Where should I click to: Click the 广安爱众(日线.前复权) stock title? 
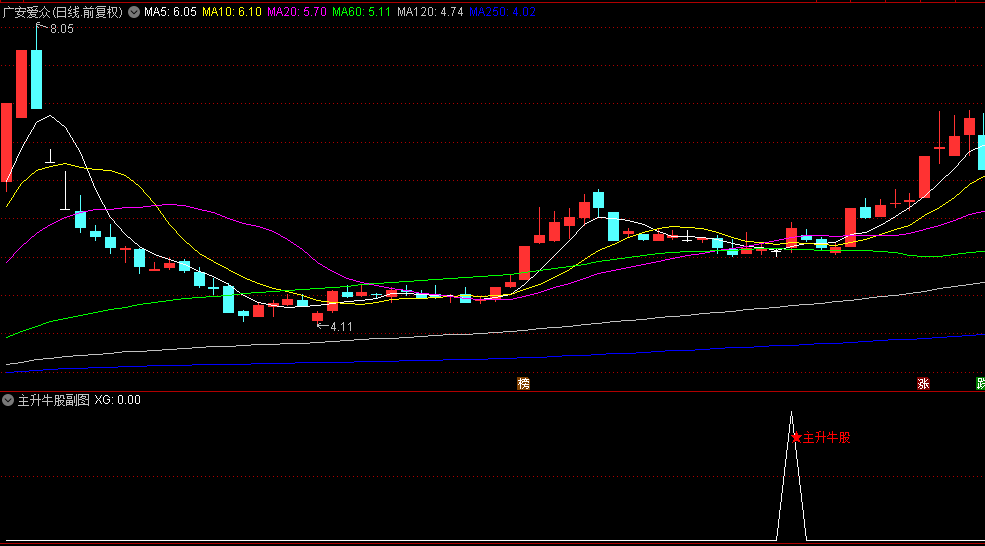pos(63,12)
